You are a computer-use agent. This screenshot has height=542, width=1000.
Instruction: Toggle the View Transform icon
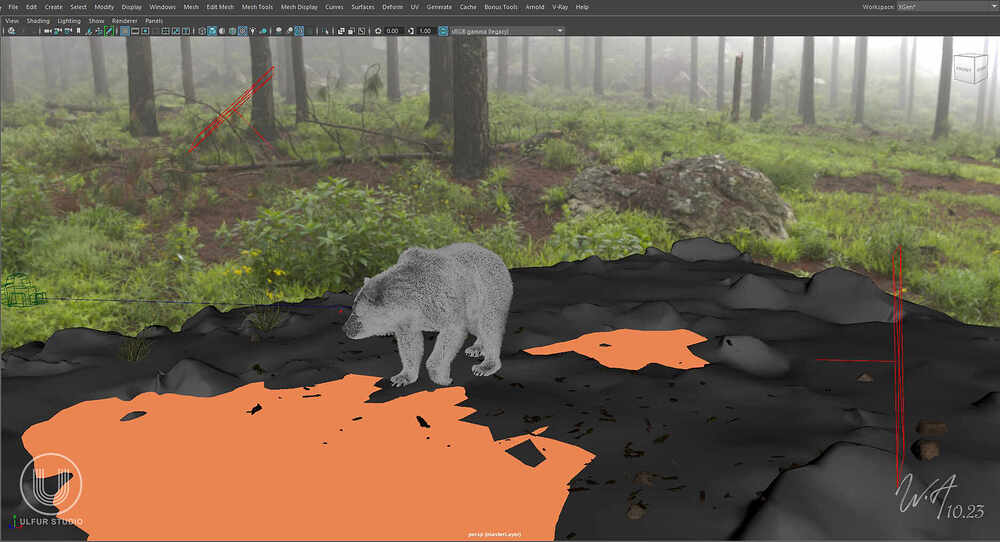point(443,31)
